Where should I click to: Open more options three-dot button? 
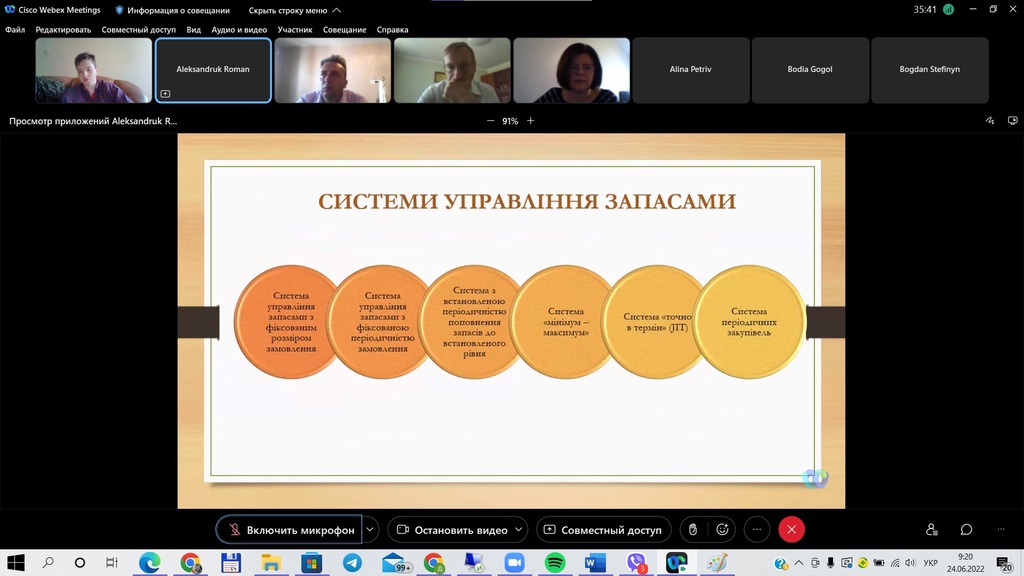(x=757, y=530)
